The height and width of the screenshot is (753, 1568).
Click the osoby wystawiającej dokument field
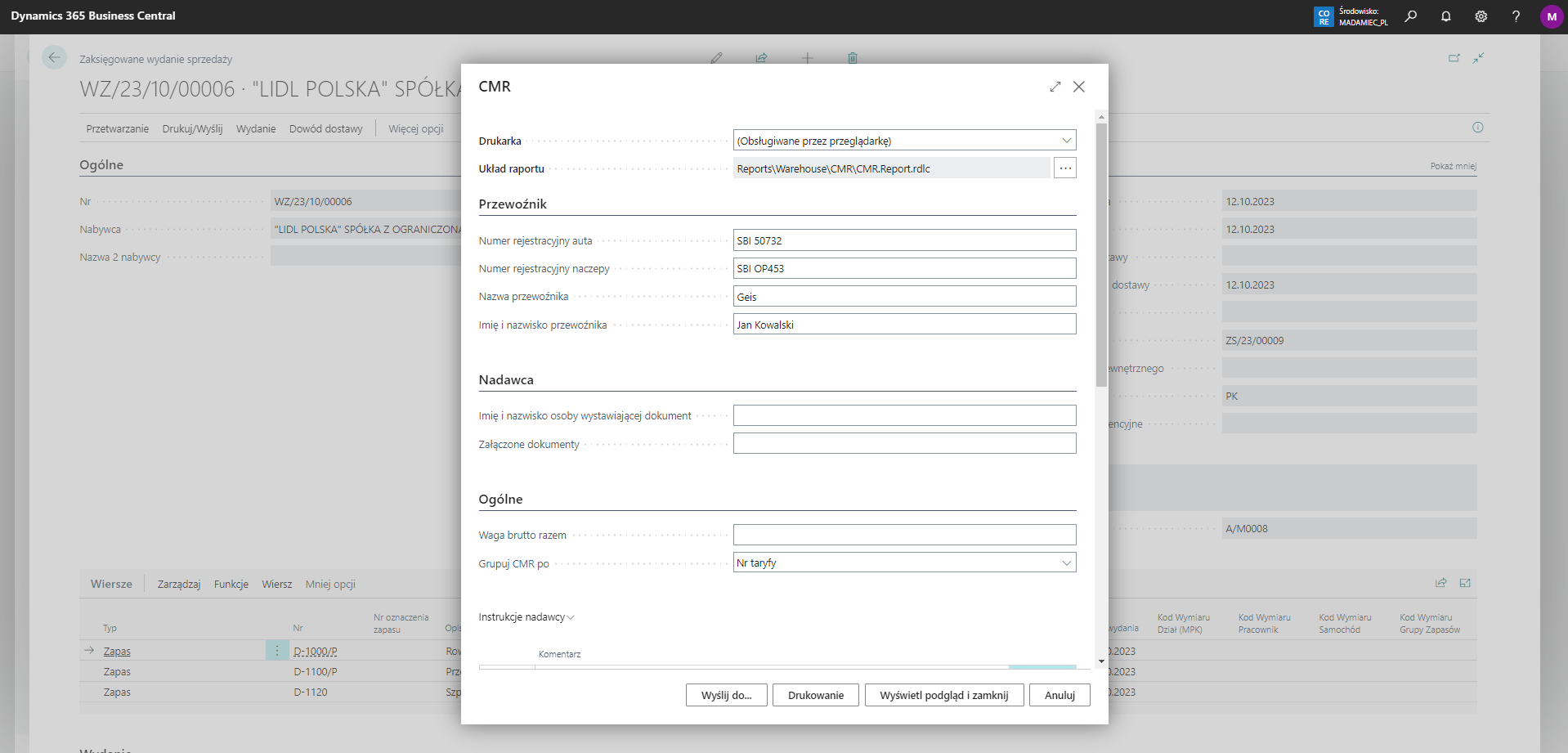click(x=905, y=415)
